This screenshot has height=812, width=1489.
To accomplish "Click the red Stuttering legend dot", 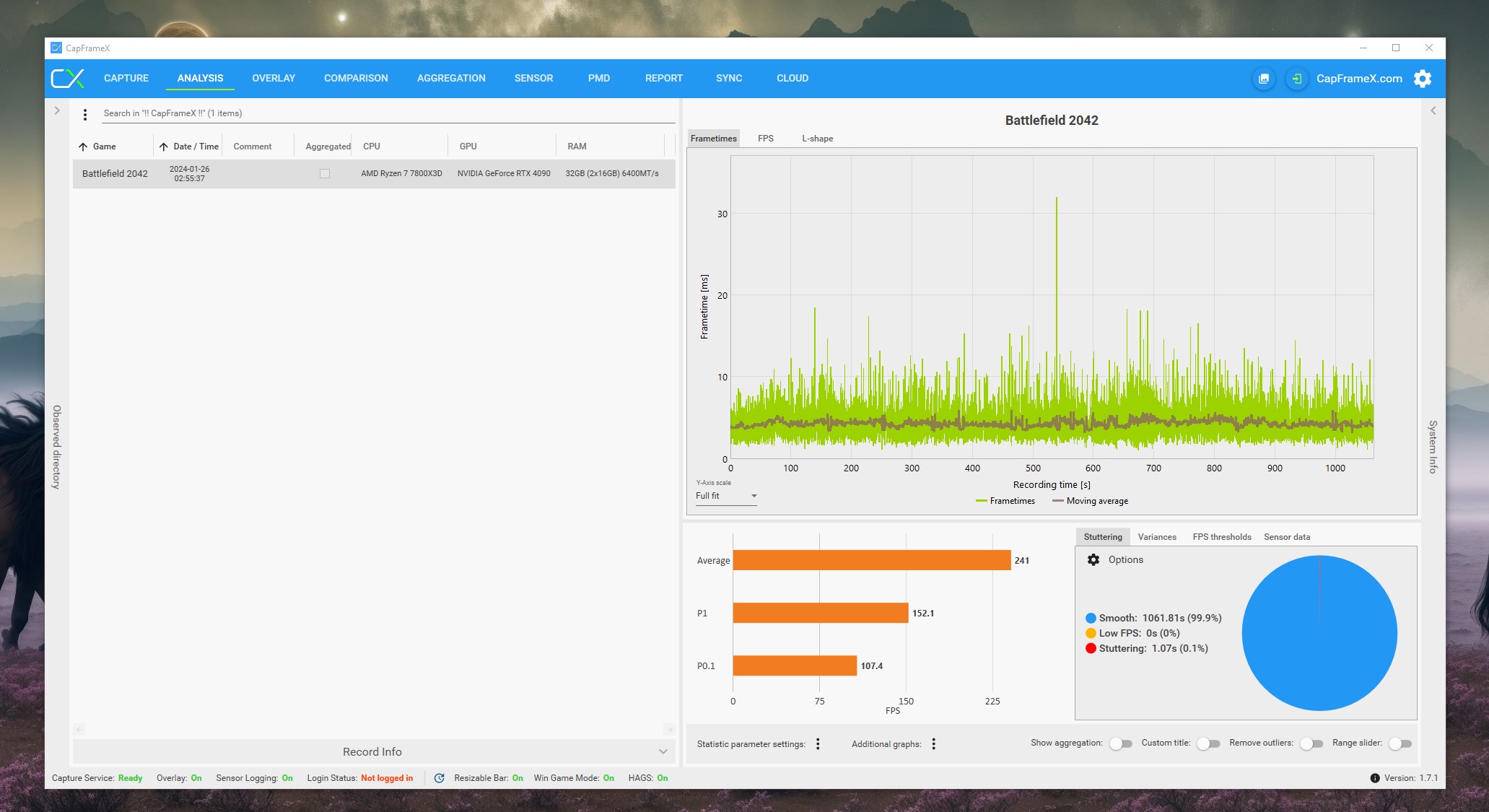I will tap(1091, 648).
